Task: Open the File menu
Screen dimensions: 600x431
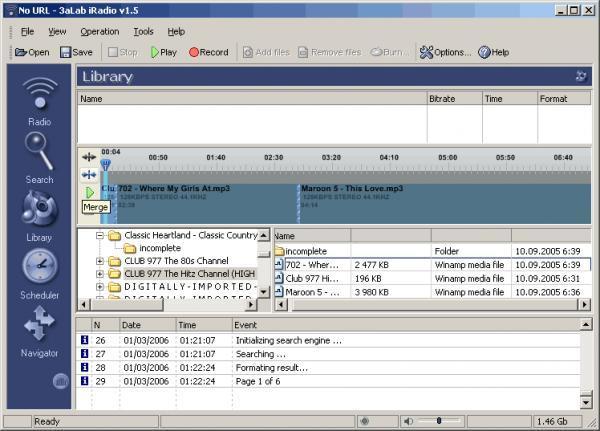Action: coord(27,31)
